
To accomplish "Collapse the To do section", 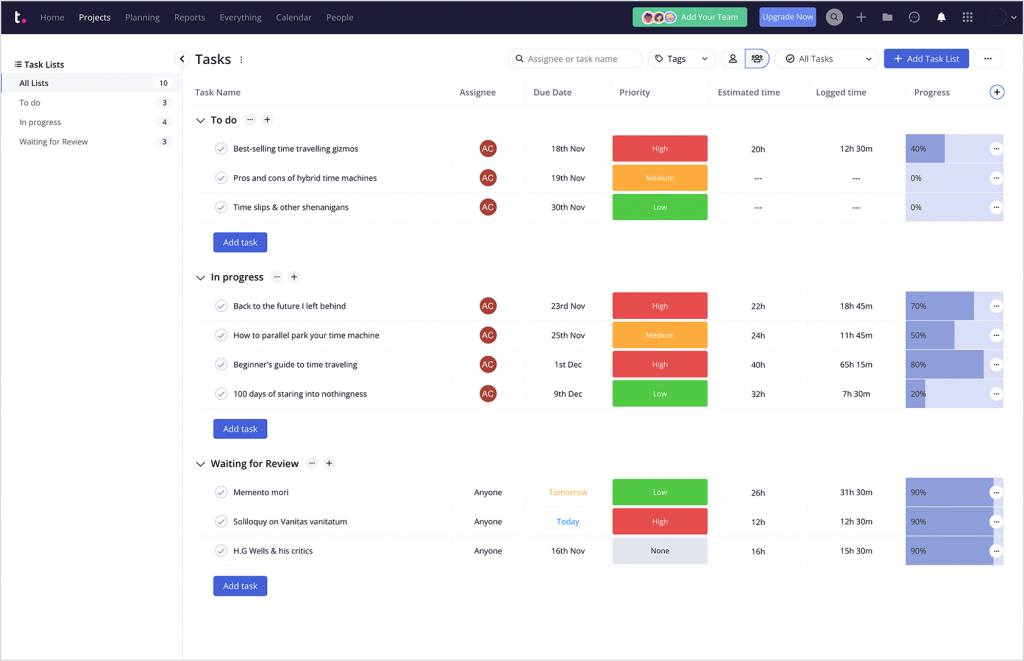I will 200,120.
